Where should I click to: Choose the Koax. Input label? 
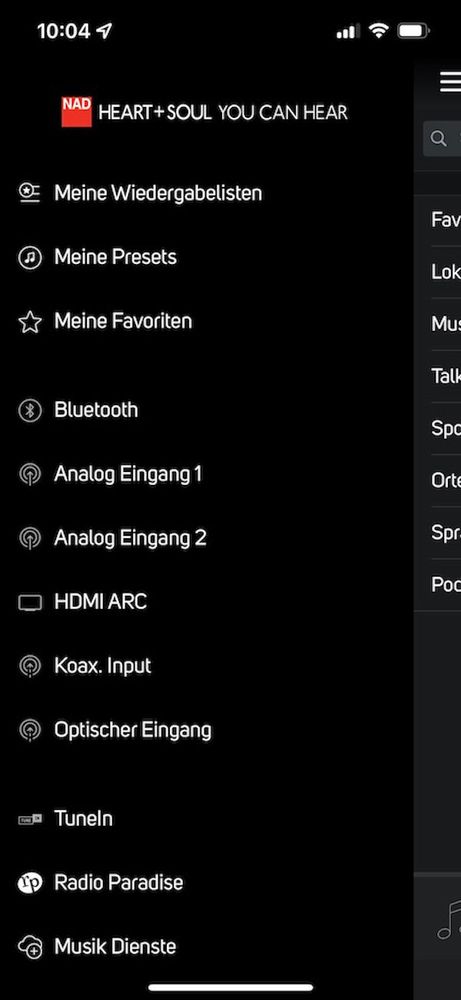click(x=103, y=666)
